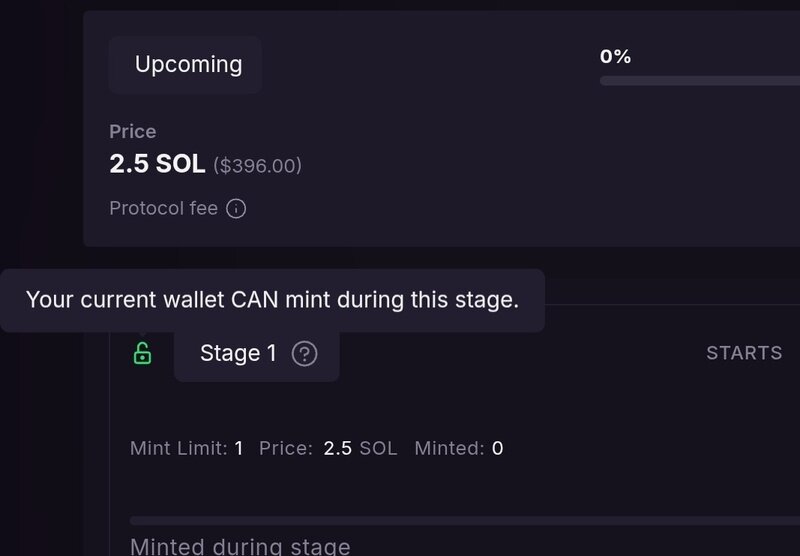The height and width of the screenshot is (556, 800).
Task: Click the "Price" heading above 2.5 SOL
Action: coord(133,131)
